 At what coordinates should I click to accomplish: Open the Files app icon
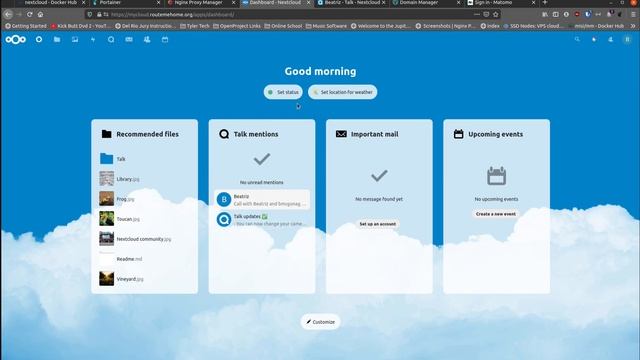click(x=57, y=40)
